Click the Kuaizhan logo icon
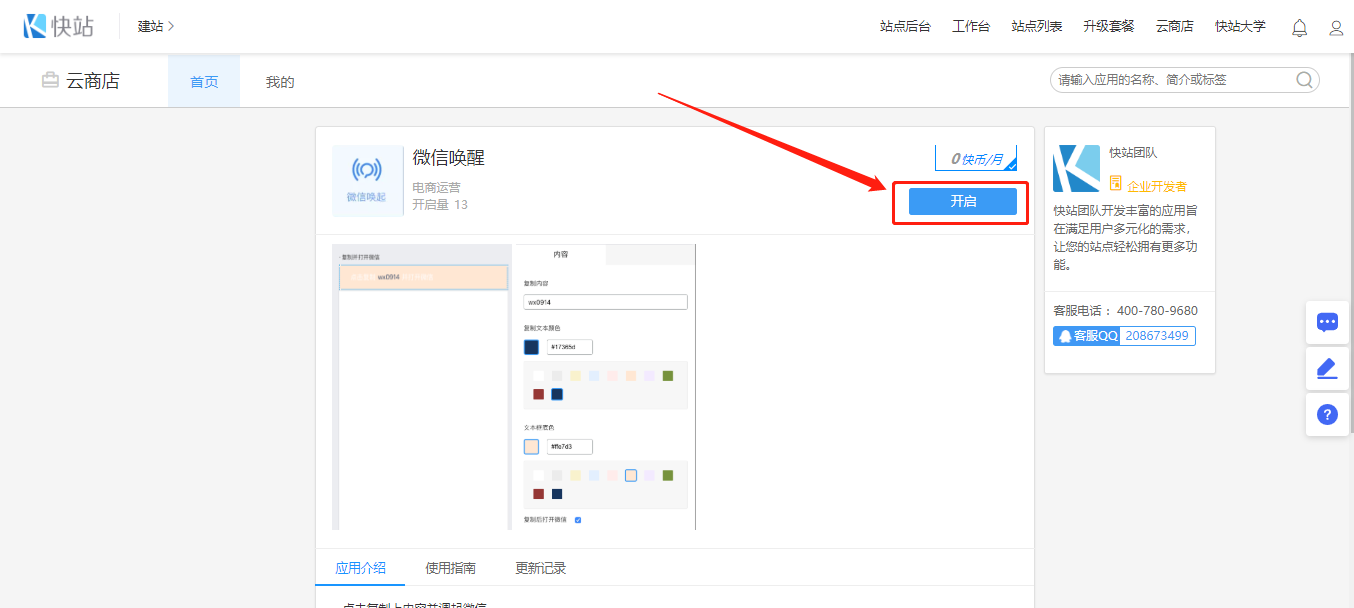Screen dimensions: 1354x608 pos(36,26)
